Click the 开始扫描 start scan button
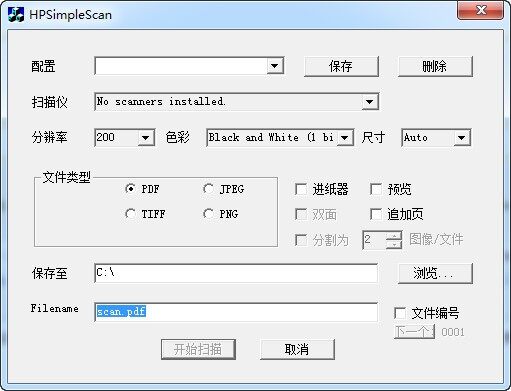The width and height of the screenshot is (511, 391). point(198,349)
